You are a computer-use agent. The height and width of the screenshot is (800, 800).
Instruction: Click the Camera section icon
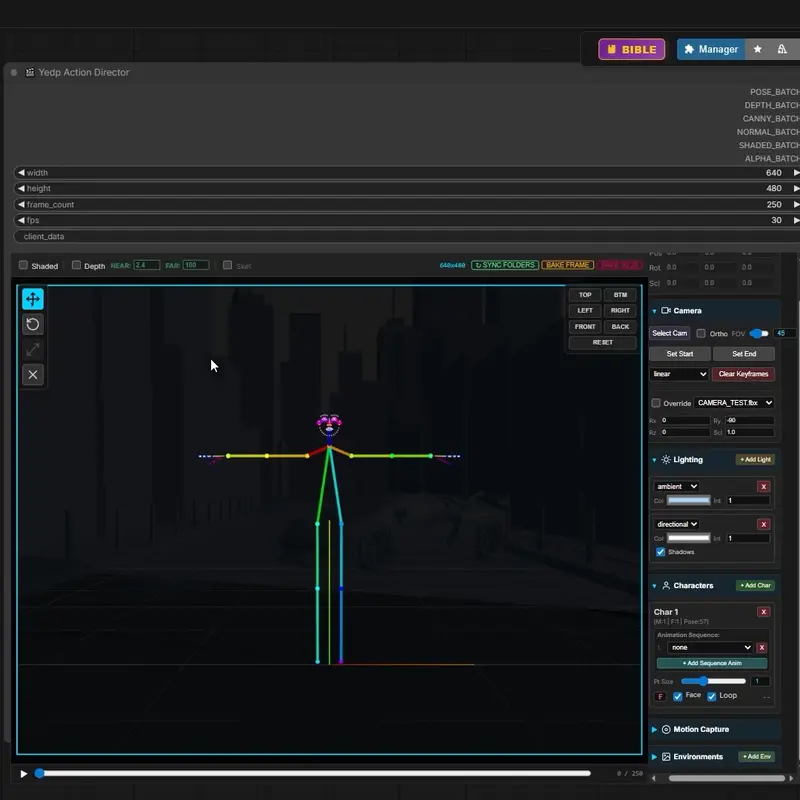pos(666,311)
